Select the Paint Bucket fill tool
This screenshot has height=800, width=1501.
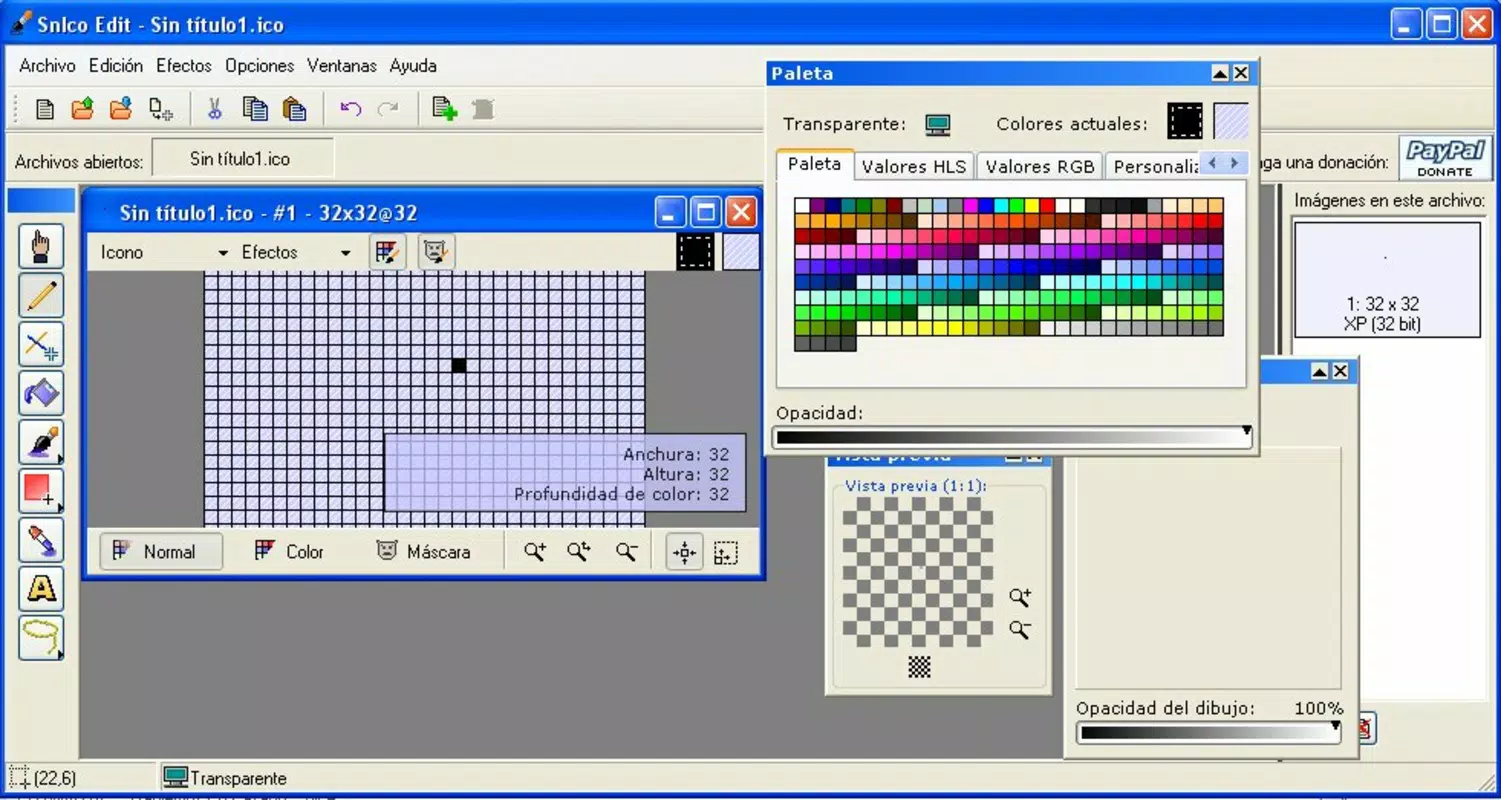[41, 393]
